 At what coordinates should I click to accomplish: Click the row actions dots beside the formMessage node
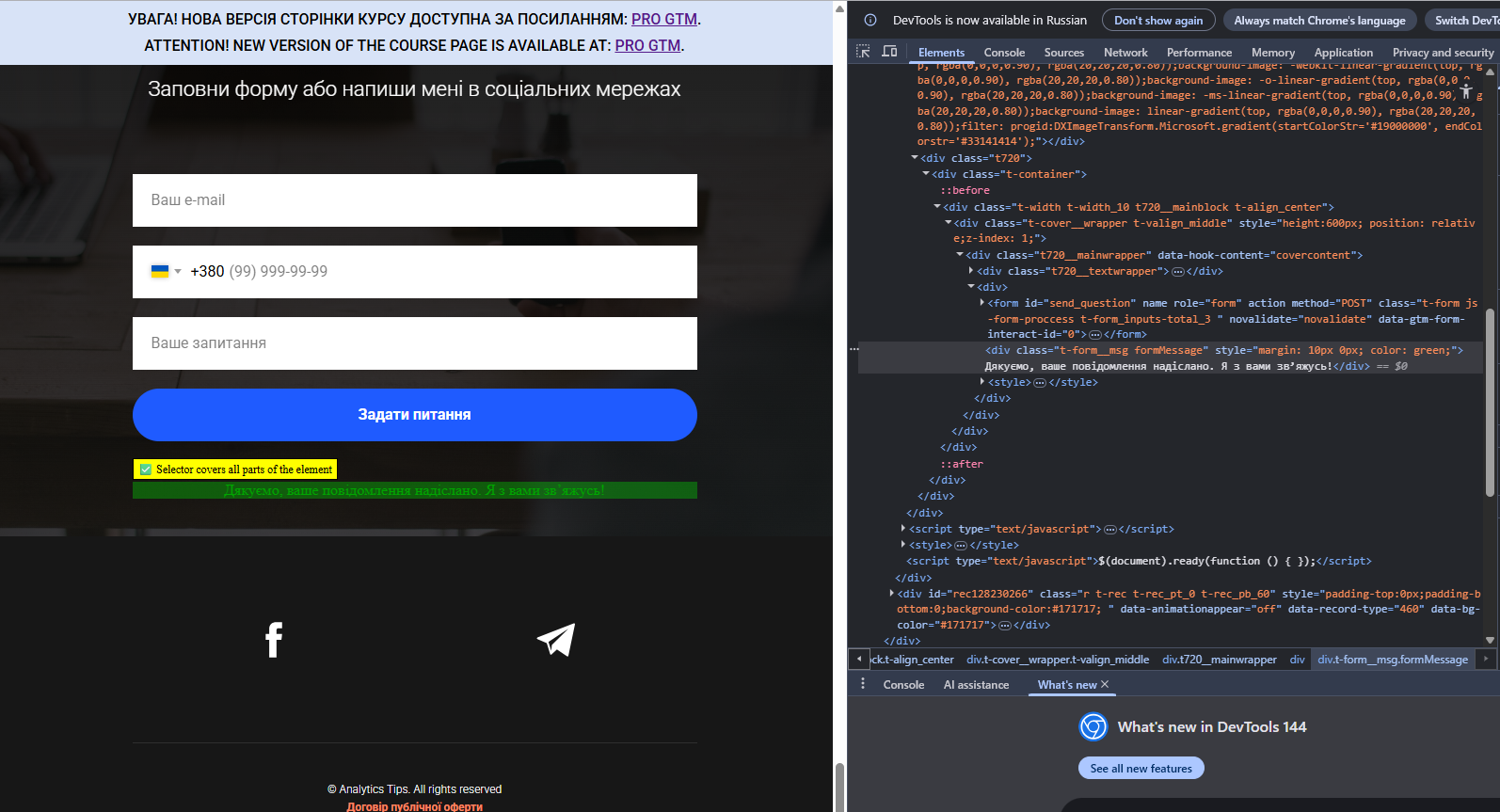pos(854,349)
